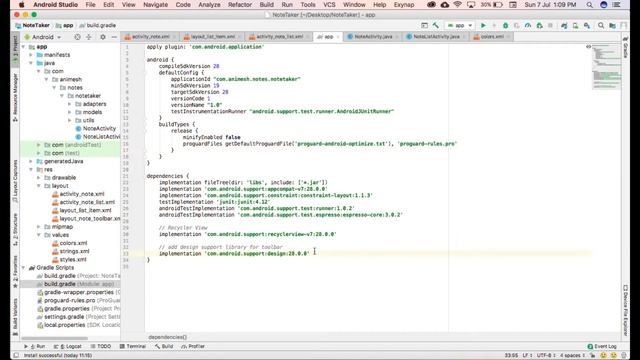
Task: Select activity_note_list.xml in the tree
Action: (x=84, y=202)
